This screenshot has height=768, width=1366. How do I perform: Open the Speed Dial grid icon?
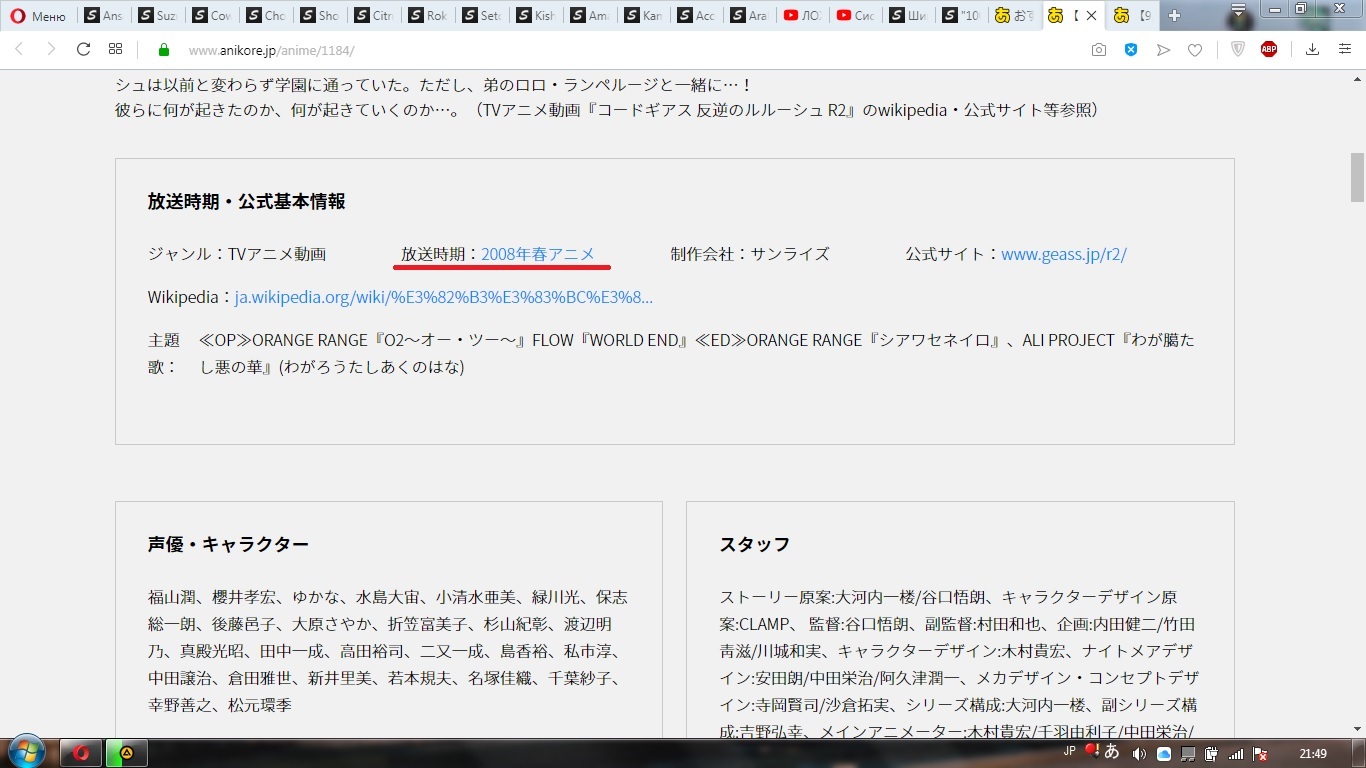pos(116,49)
